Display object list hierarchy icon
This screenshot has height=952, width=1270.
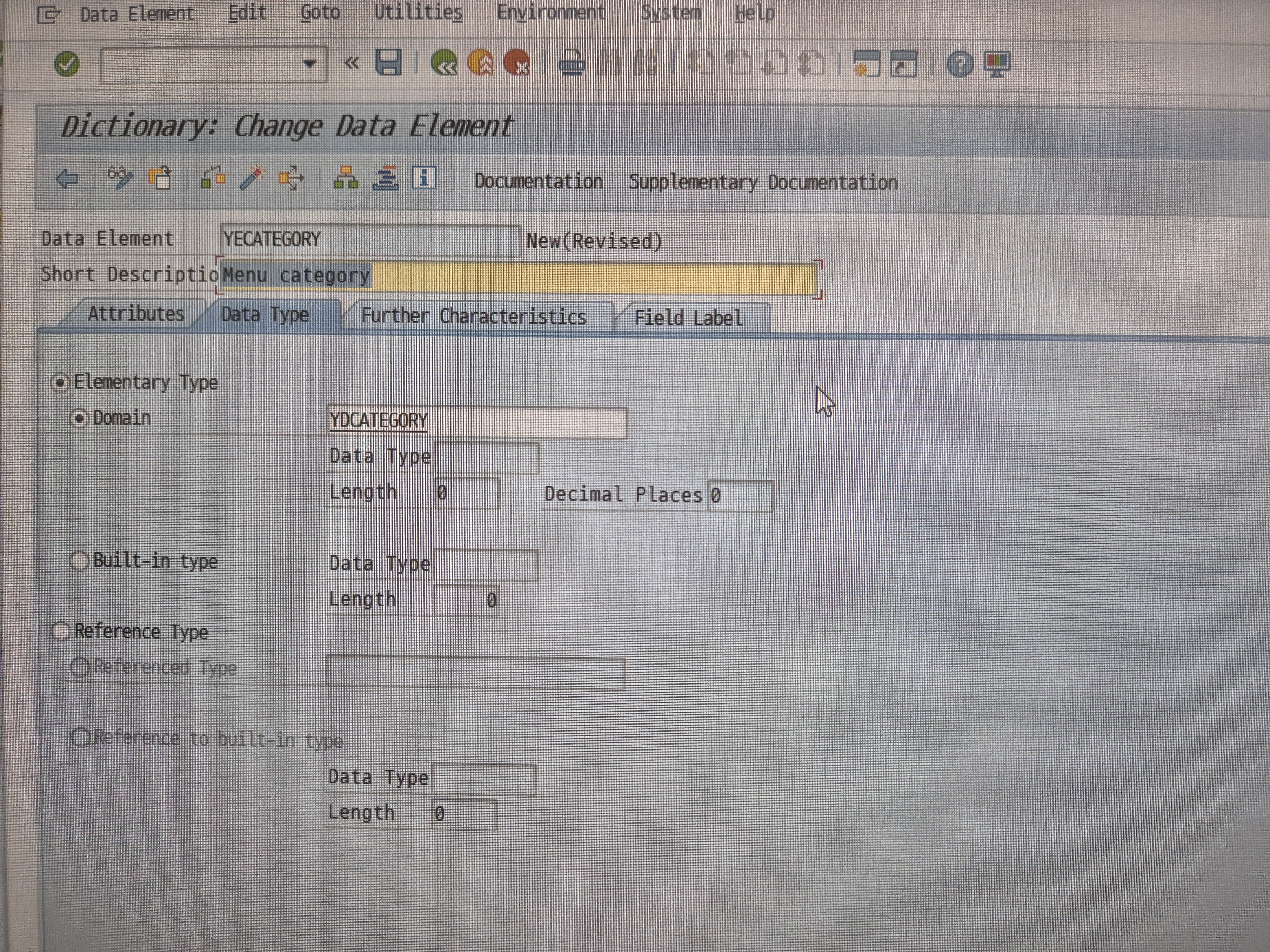346,178
